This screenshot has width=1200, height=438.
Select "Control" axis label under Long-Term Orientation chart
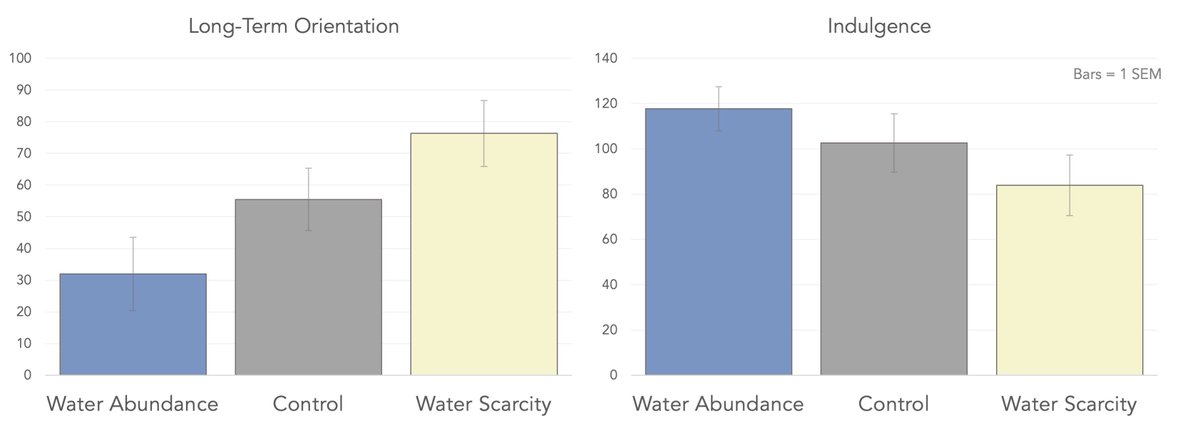pos(308,405)
